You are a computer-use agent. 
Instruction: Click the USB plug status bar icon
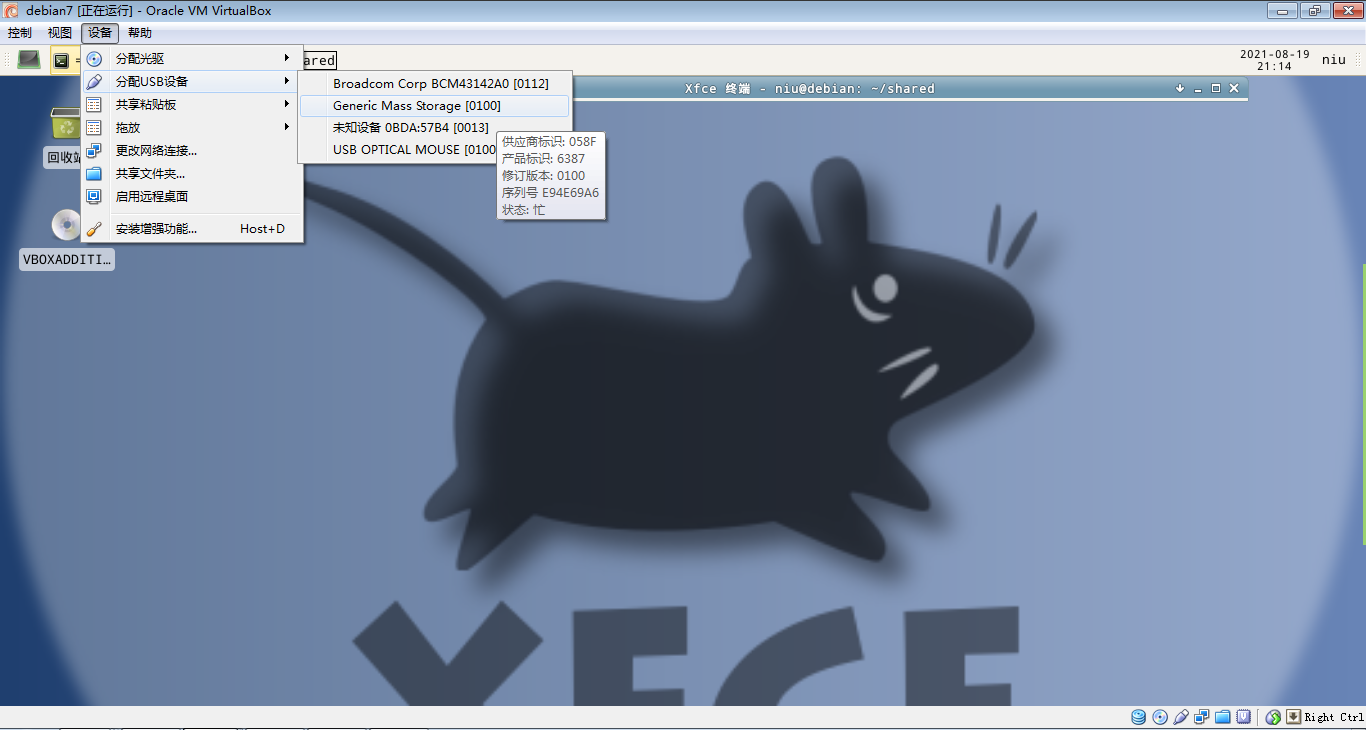[x=1181, y=717]
